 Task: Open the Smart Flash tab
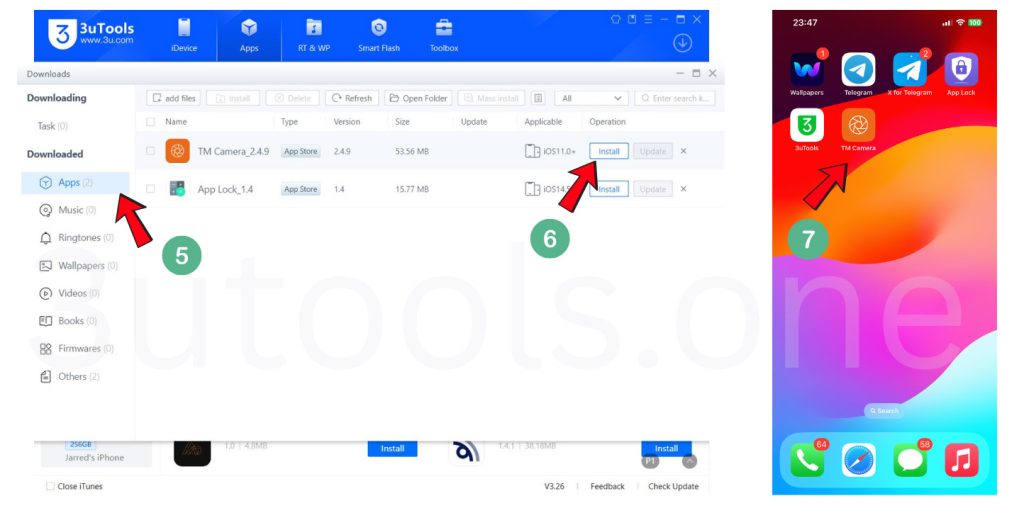coord(379,36)
